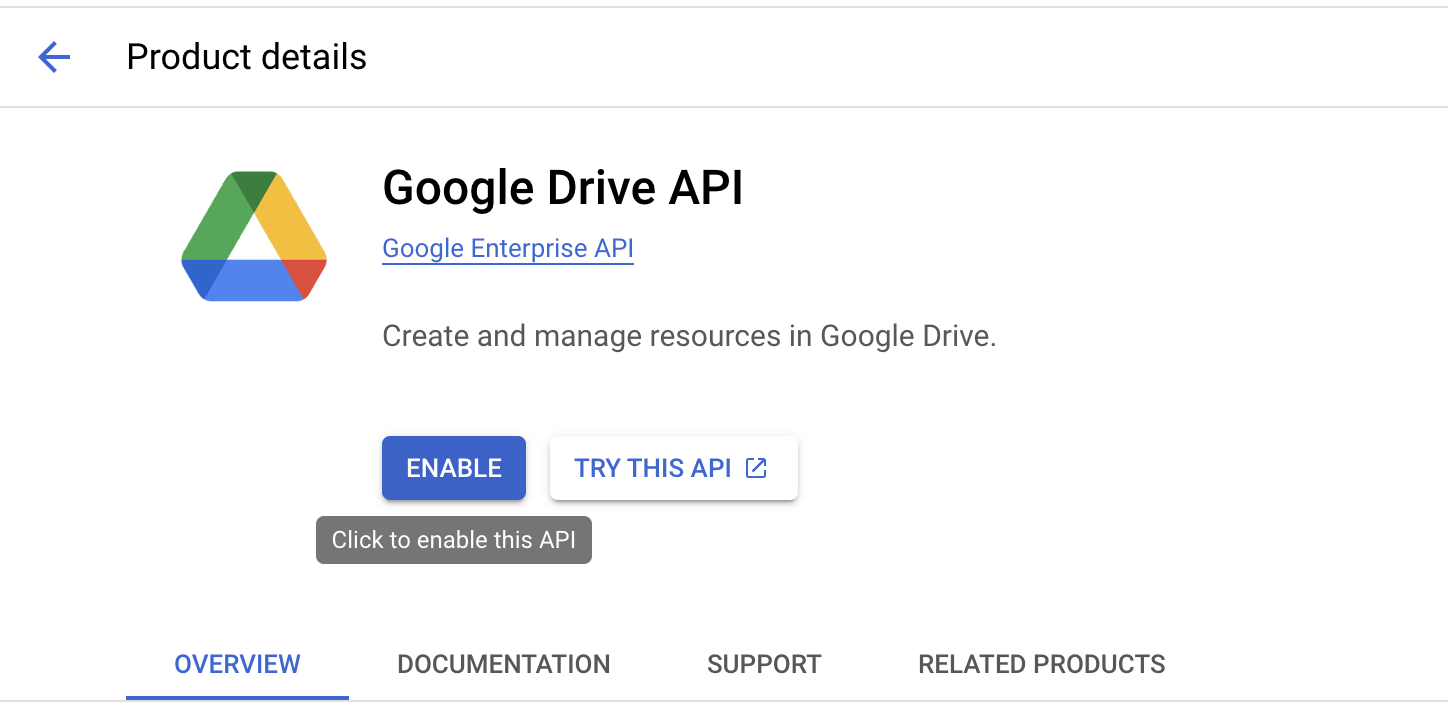Open the DOCUMENTATION tab
This screenshot has width=1448, height=702.
click(504, 664)
